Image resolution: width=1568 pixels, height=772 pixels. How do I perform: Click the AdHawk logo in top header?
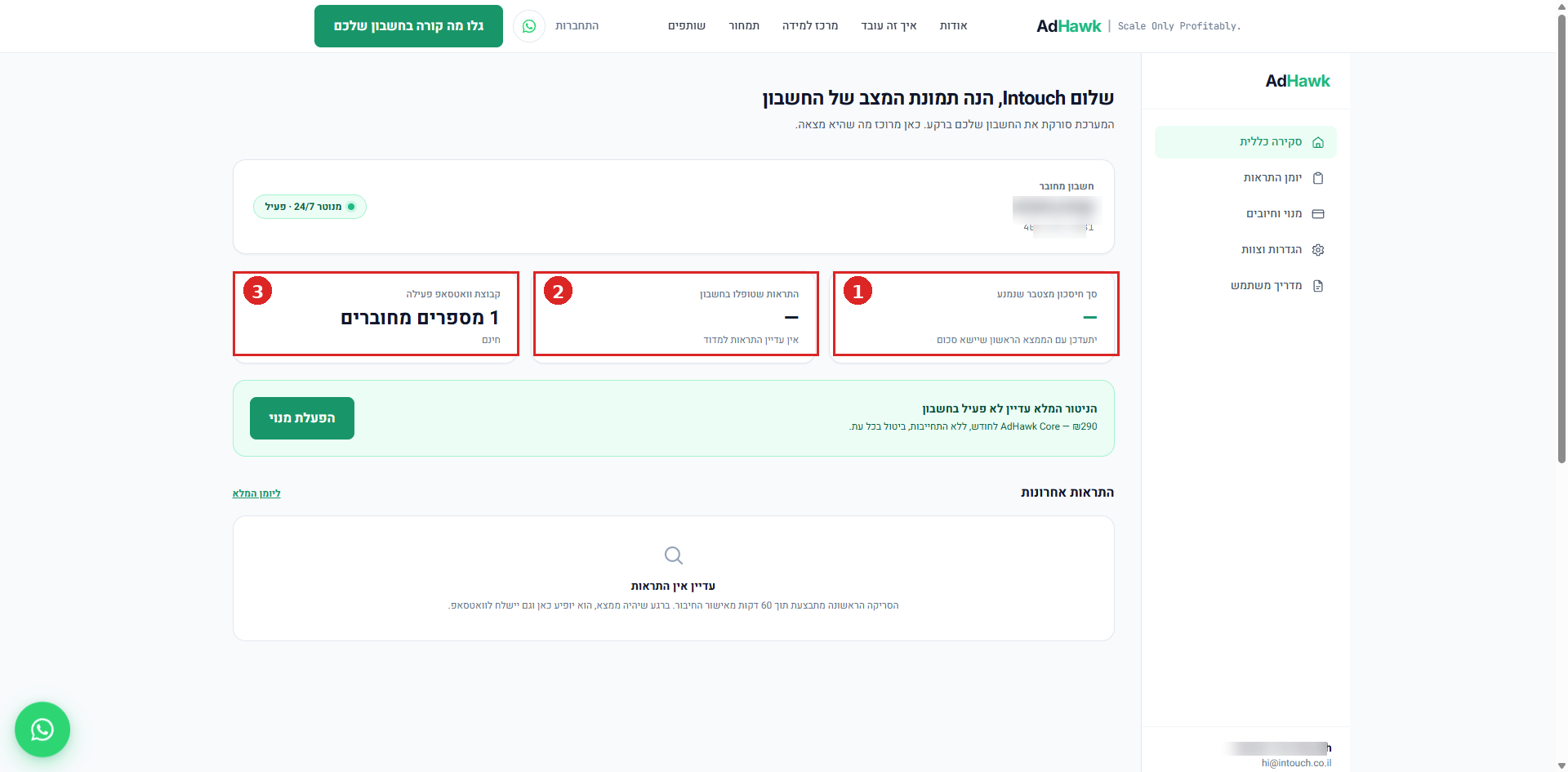tap(1069, 26)
